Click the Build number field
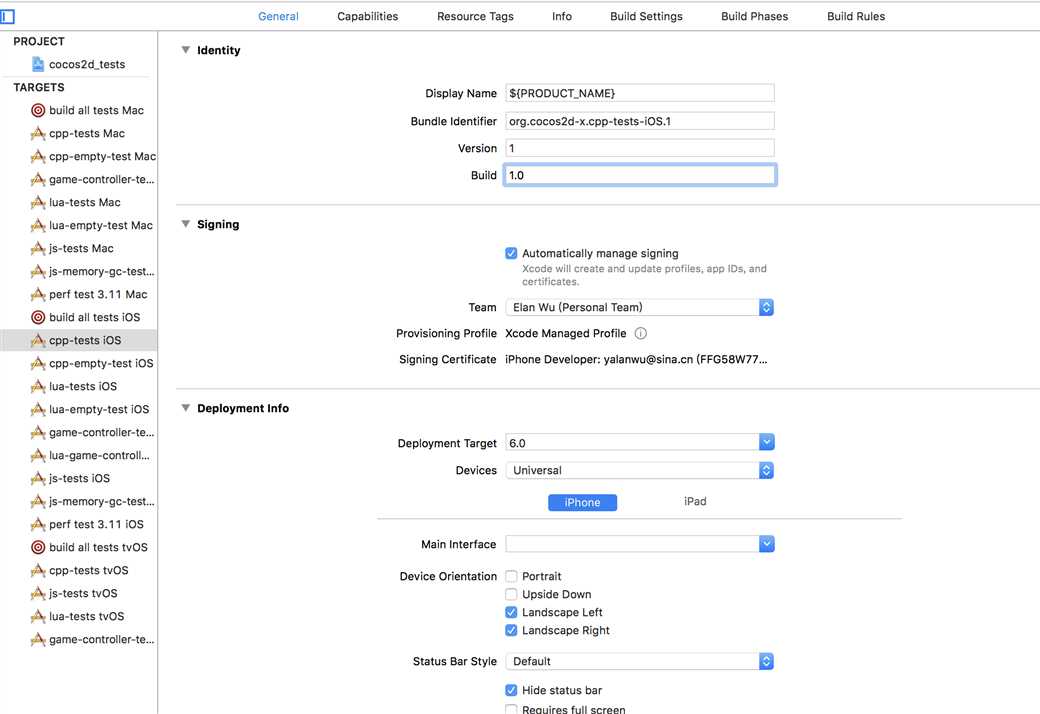Viewport: 1040px width, 714px height. 639,175
